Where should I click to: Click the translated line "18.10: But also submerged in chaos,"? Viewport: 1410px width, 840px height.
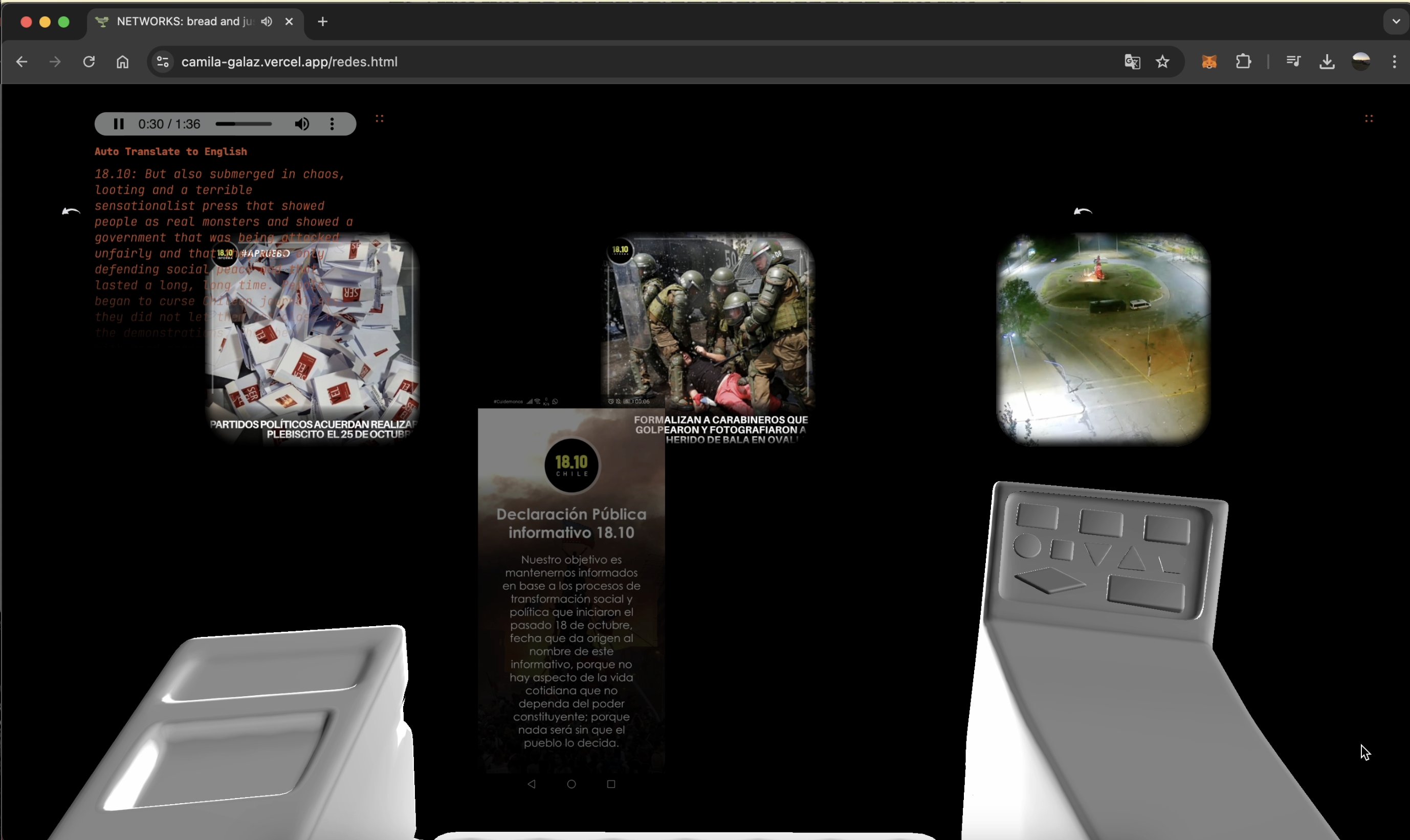click(219, 174)
